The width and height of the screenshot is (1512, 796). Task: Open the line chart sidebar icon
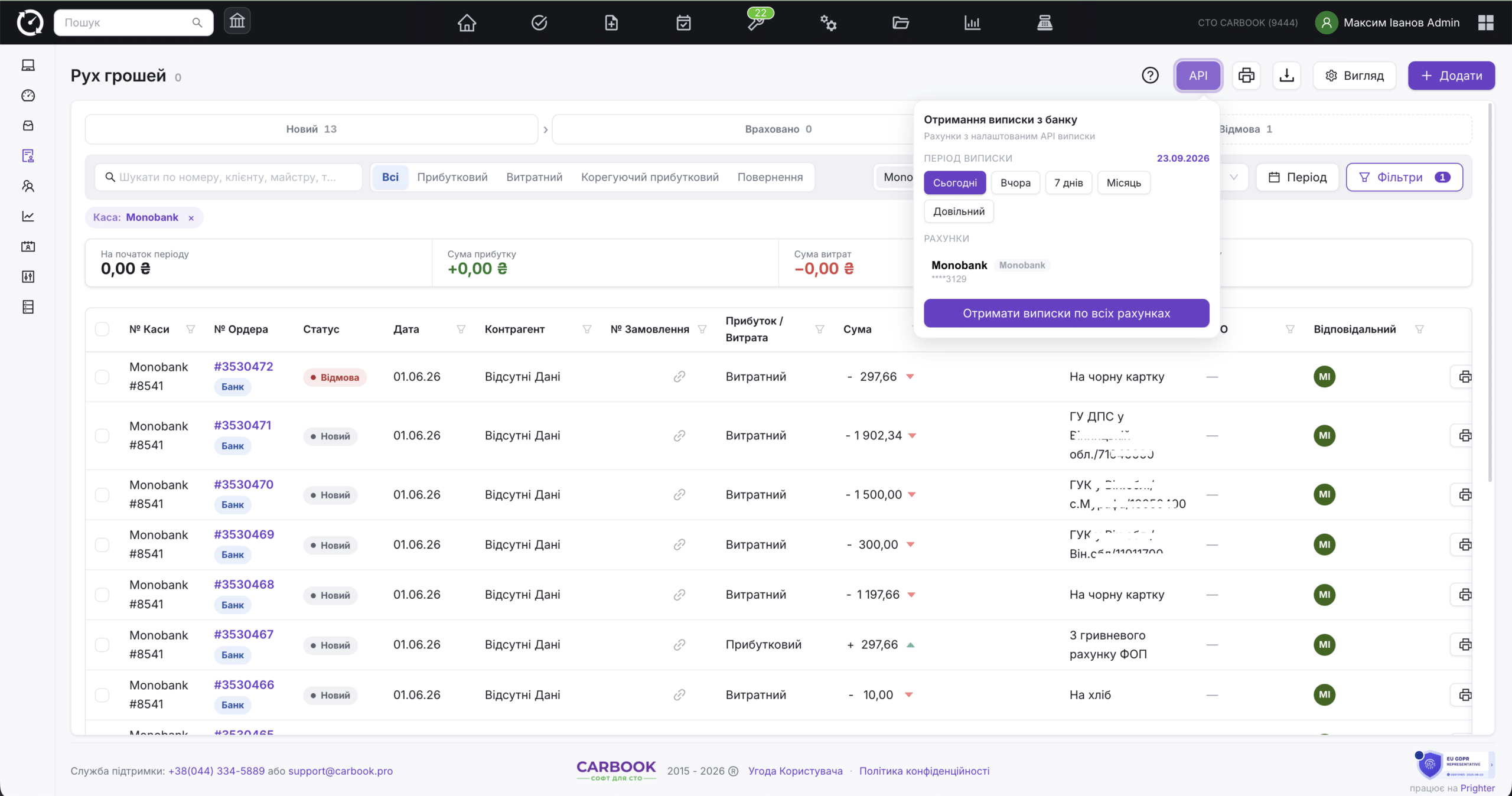click(x=28, y=216)
